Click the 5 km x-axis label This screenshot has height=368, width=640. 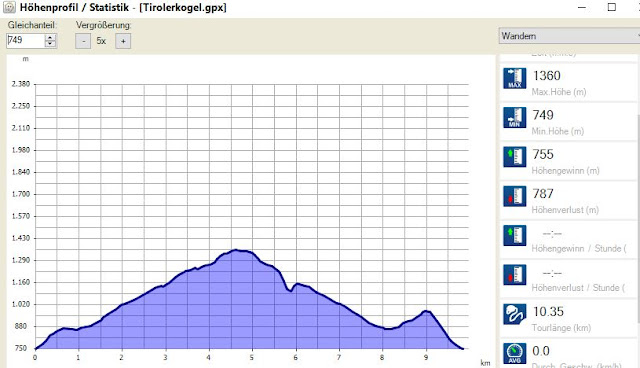click(252, 358)
